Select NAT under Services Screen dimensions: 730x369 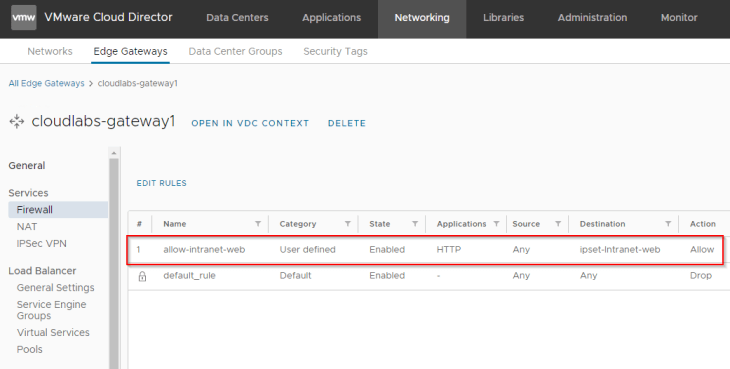(x=27, y=227)
